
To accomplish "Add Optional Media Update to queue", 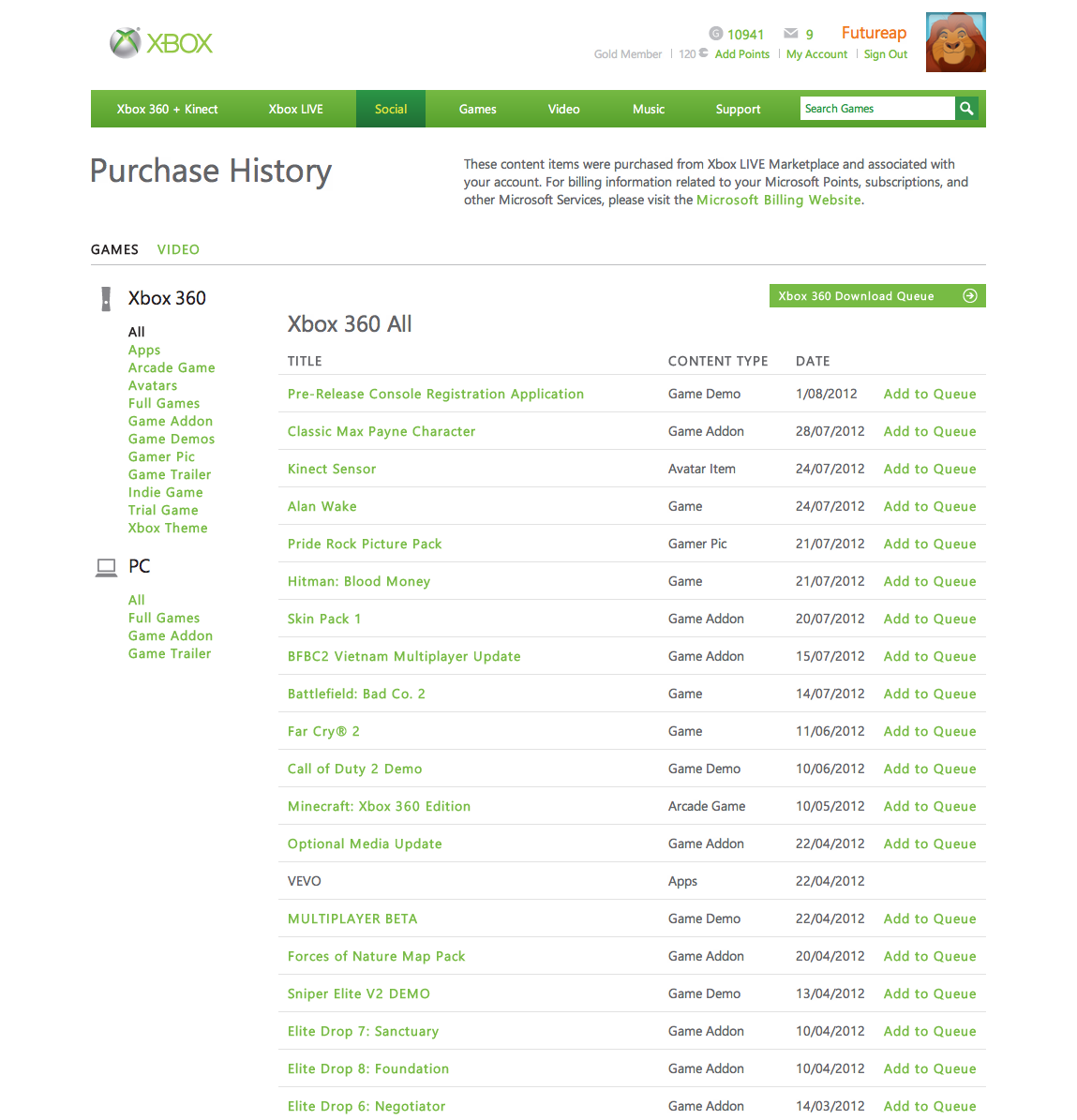I will coord(930,844).
